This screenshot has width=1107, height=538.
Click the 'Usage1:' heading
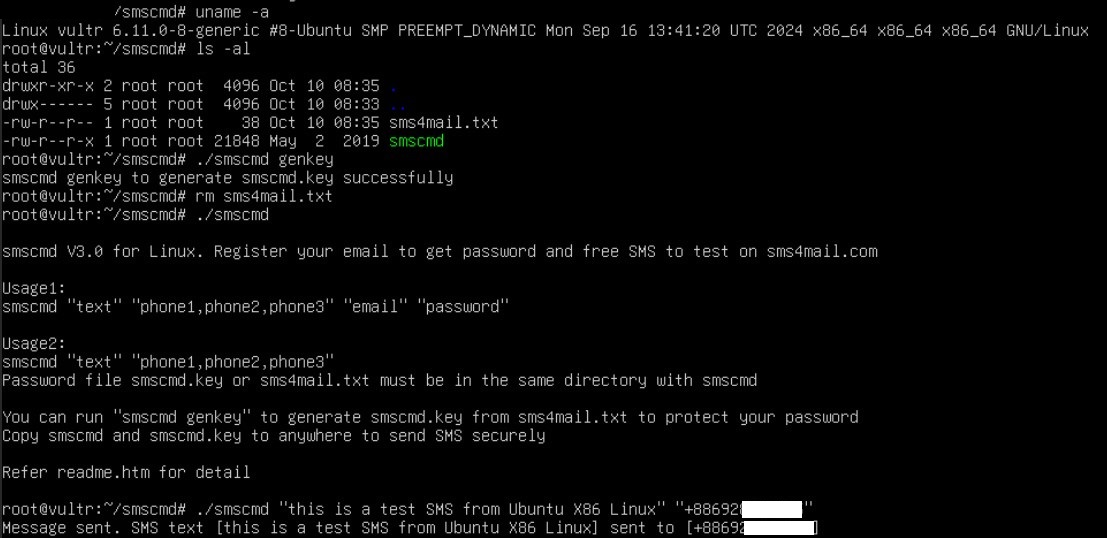coord(34,288)
